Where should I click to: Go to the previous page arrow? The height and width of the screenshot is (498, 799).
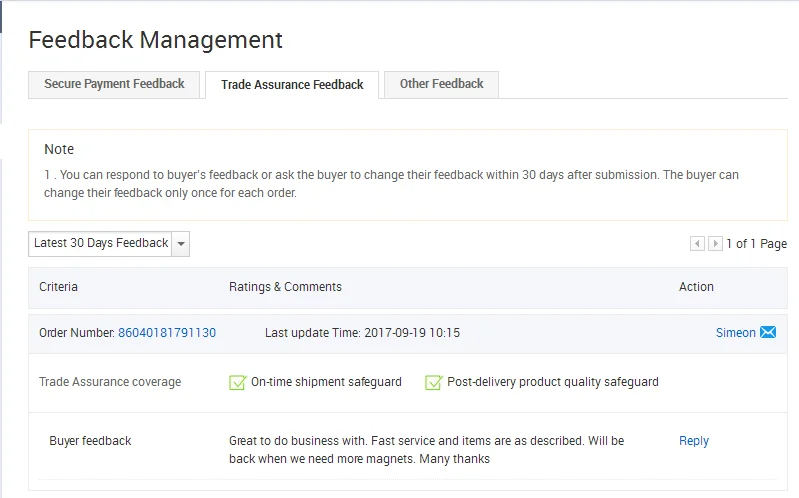click(697, 244)
